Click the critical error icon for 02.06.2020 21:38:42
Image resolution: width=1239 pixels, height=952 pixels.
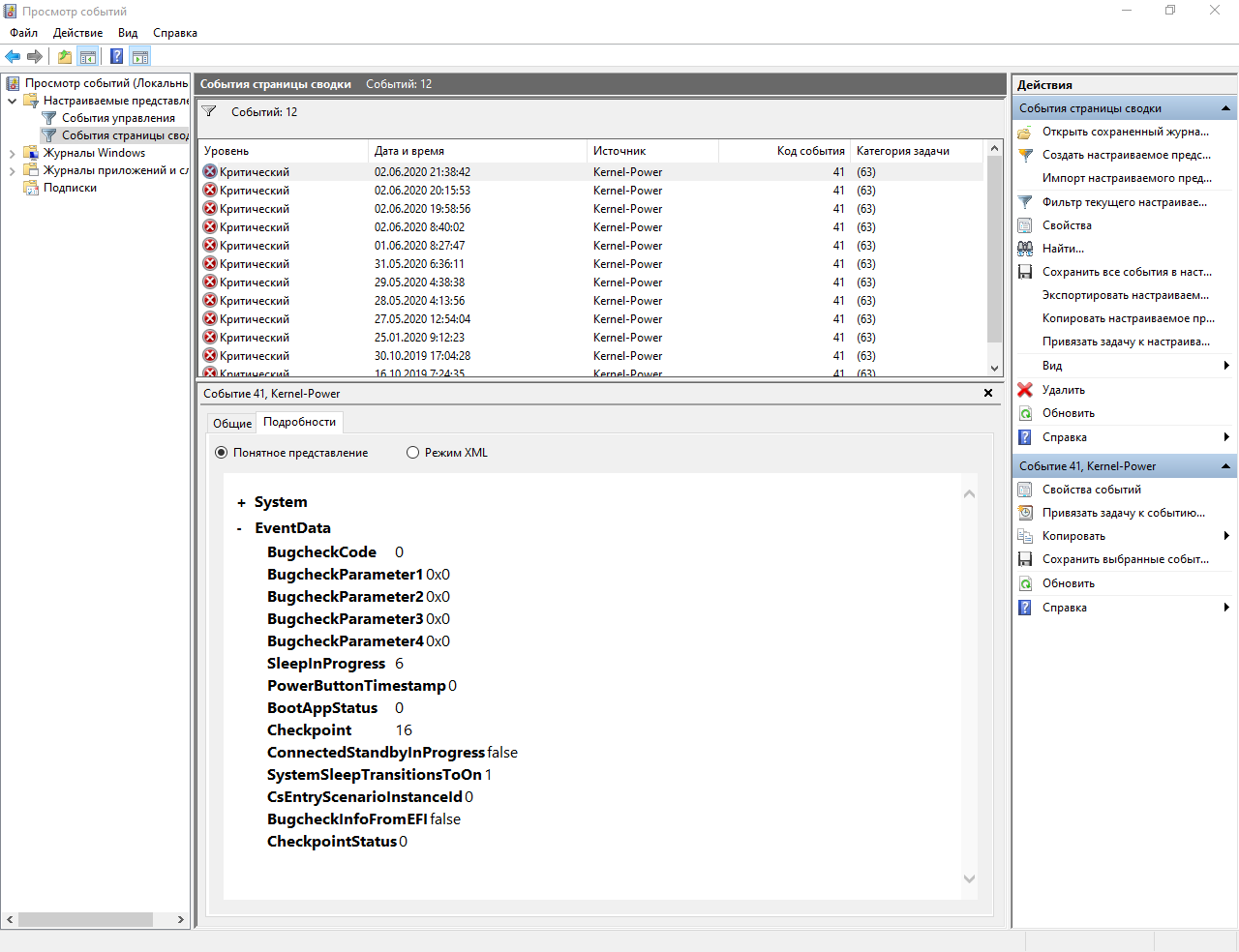pyautogui.click(x=210, y=171)
